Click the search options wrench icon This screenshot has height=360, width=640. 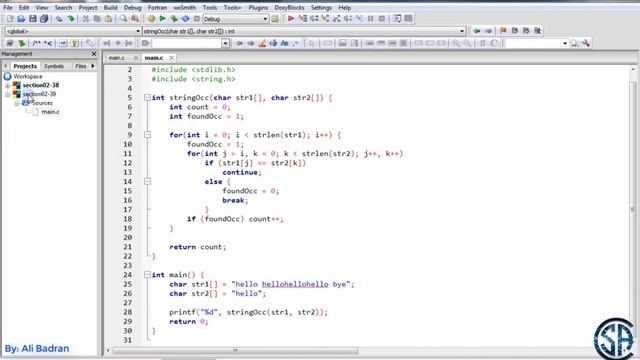586,43
